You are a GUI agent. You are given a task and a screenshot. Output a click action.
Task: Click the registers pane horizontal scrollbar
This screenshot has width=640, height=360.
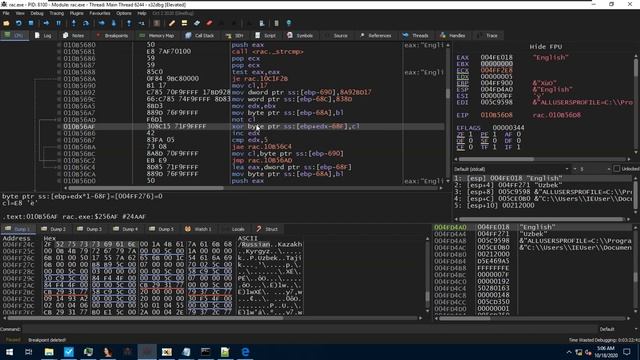click(543, 159)
